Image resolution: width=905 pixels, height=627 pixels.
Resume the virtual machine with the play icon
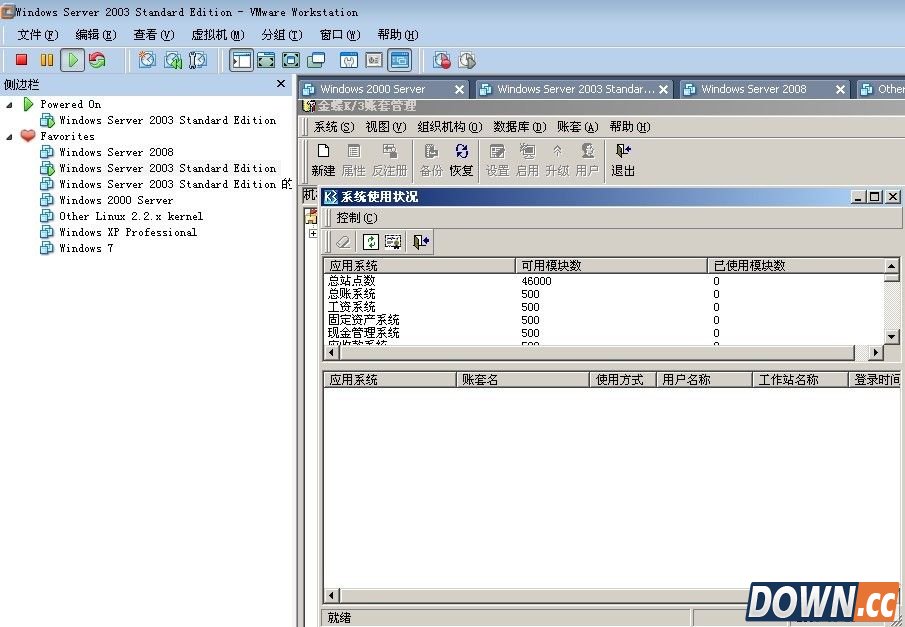pyautogui.click(x=71, y=60)
